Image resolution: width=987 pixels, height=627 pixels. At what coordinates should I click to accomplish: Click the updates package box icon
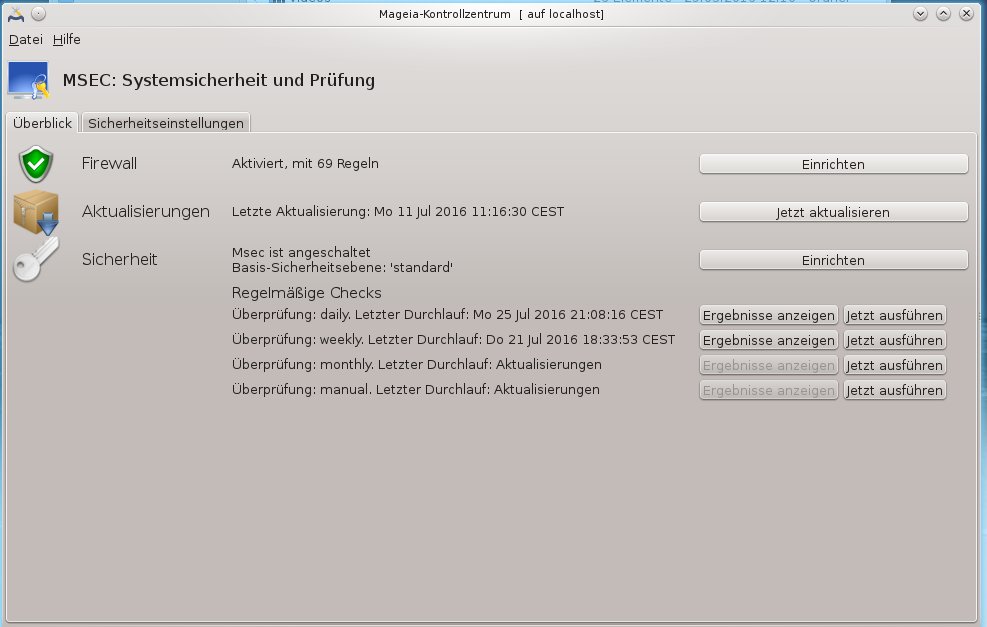pos(37,212)
